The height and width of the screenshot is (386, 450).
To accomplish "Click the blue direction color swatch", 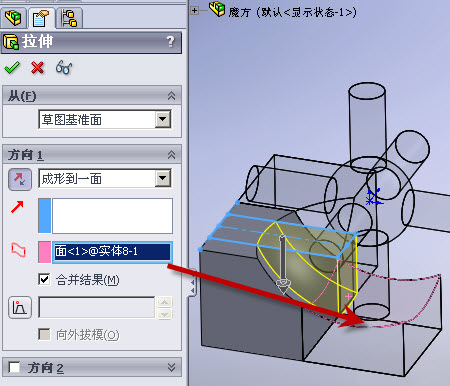I will pyautogui.click(x=45, y=216).
